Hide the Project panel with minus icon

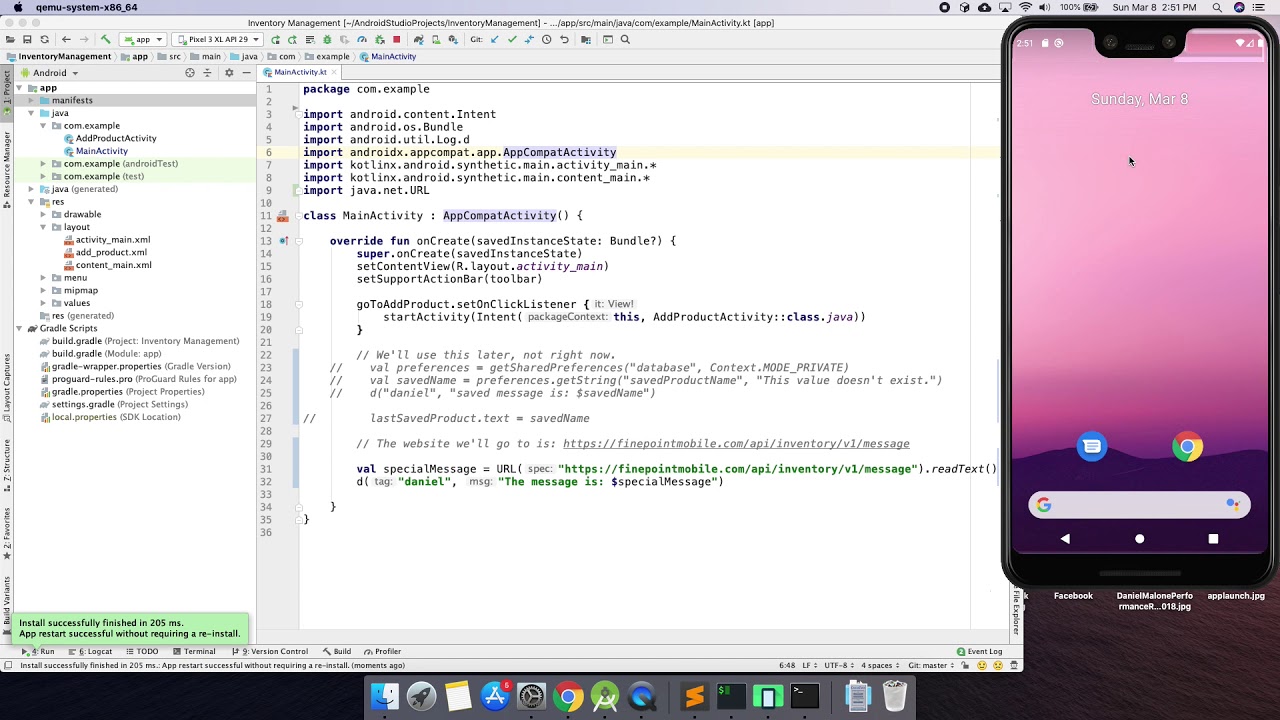coord(247,73)
